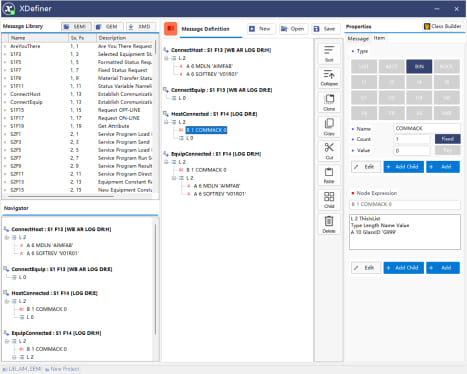Click the Sort icon in the side toolbar
The height and width of the screenshot is (374, 467).
(x=329, y=53)
